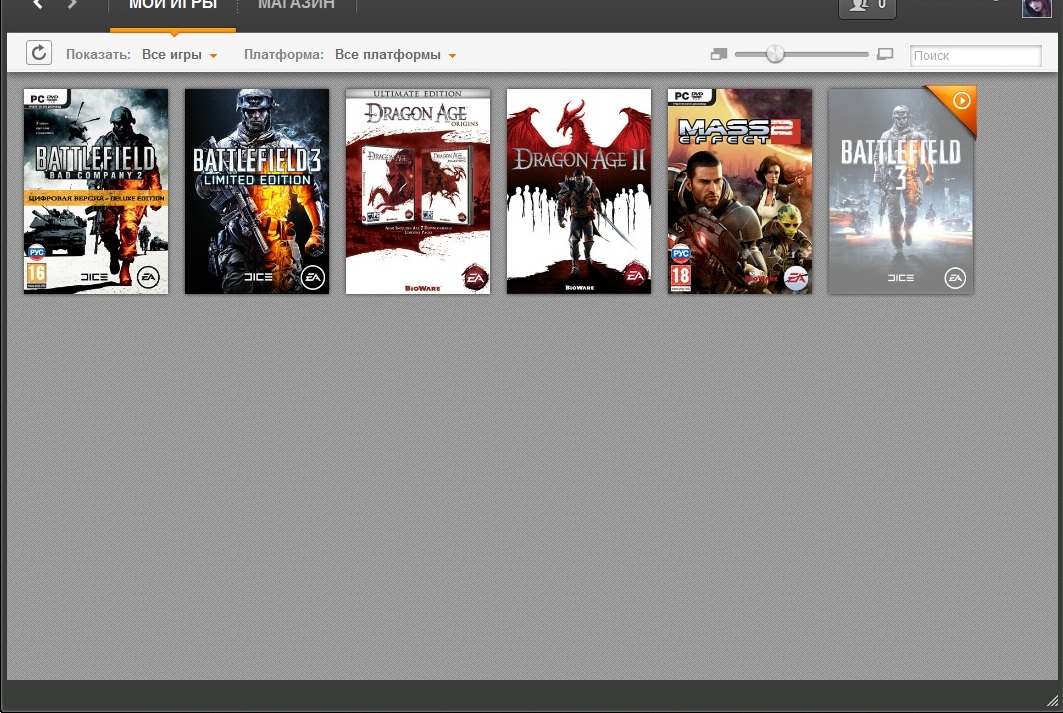Switch to the МОИ ИГРЫ tab
The image size is (1063, 713).
[173, 5]
